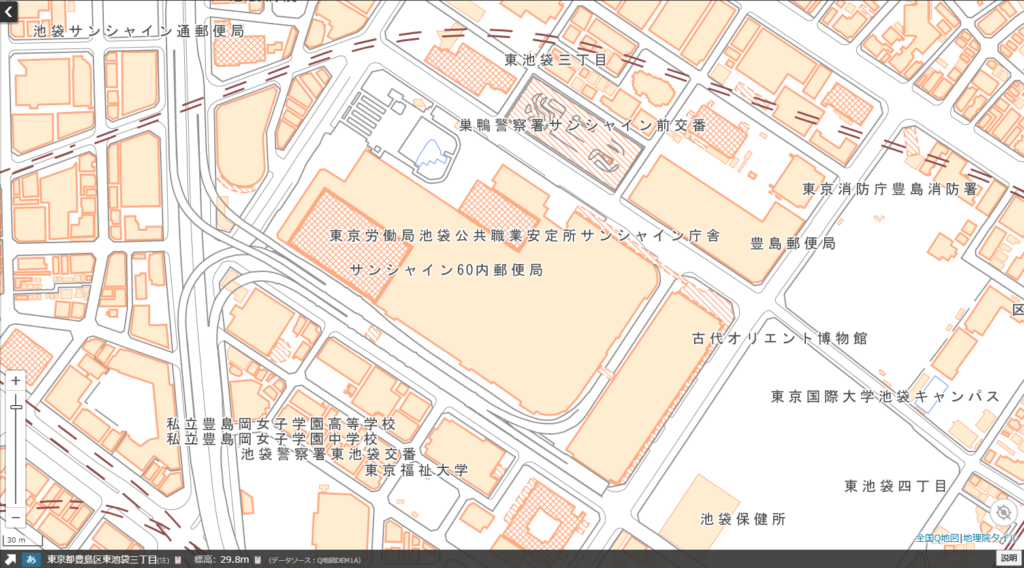Toggle the blue あ kana display button
The height and width of the screenshot is (568, 1024).
click(31, 559)
